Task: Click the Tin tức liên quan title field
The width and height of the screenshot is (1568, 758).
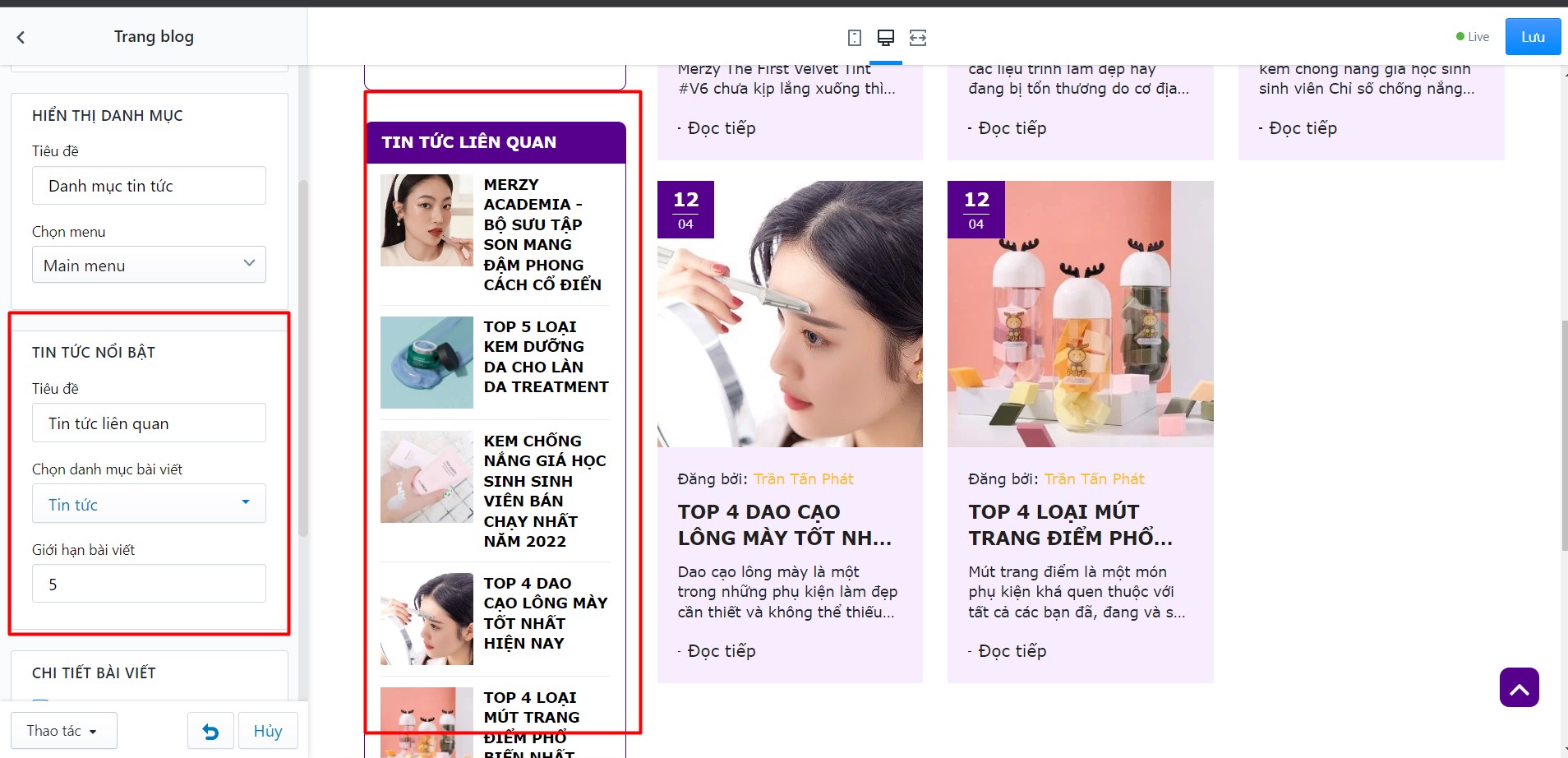Action: pyautogui.click(x=149, y=423)
